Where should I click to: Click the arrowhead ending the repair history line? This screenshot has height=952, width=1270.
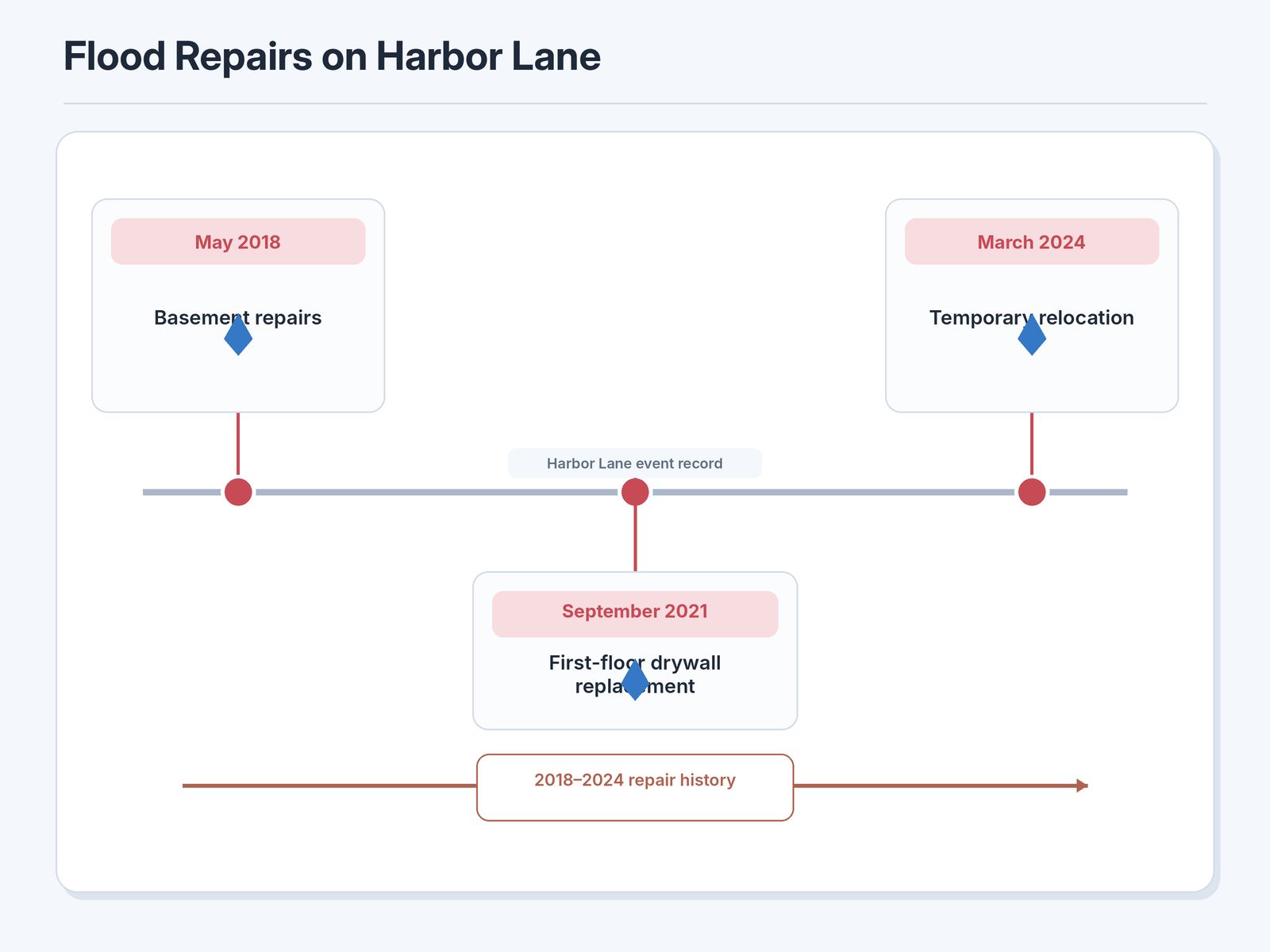(x=1082, y=785)
